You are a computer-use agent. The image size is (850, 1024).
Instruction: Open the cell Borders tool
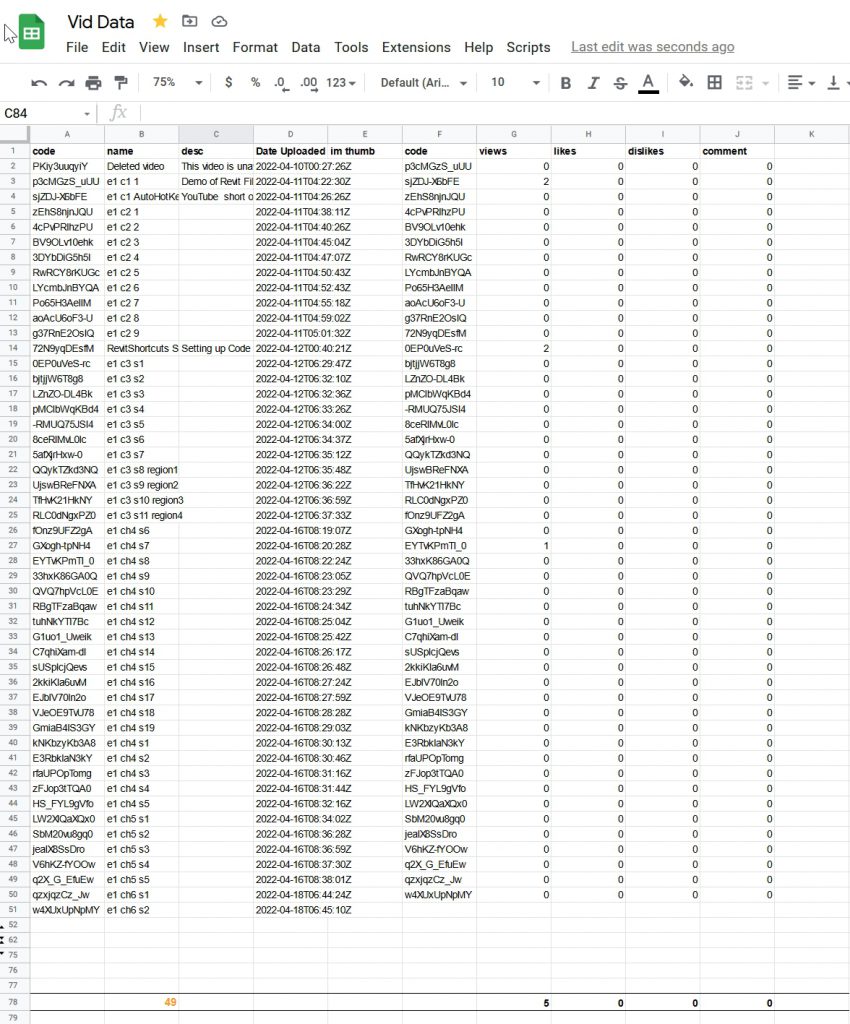714,83
